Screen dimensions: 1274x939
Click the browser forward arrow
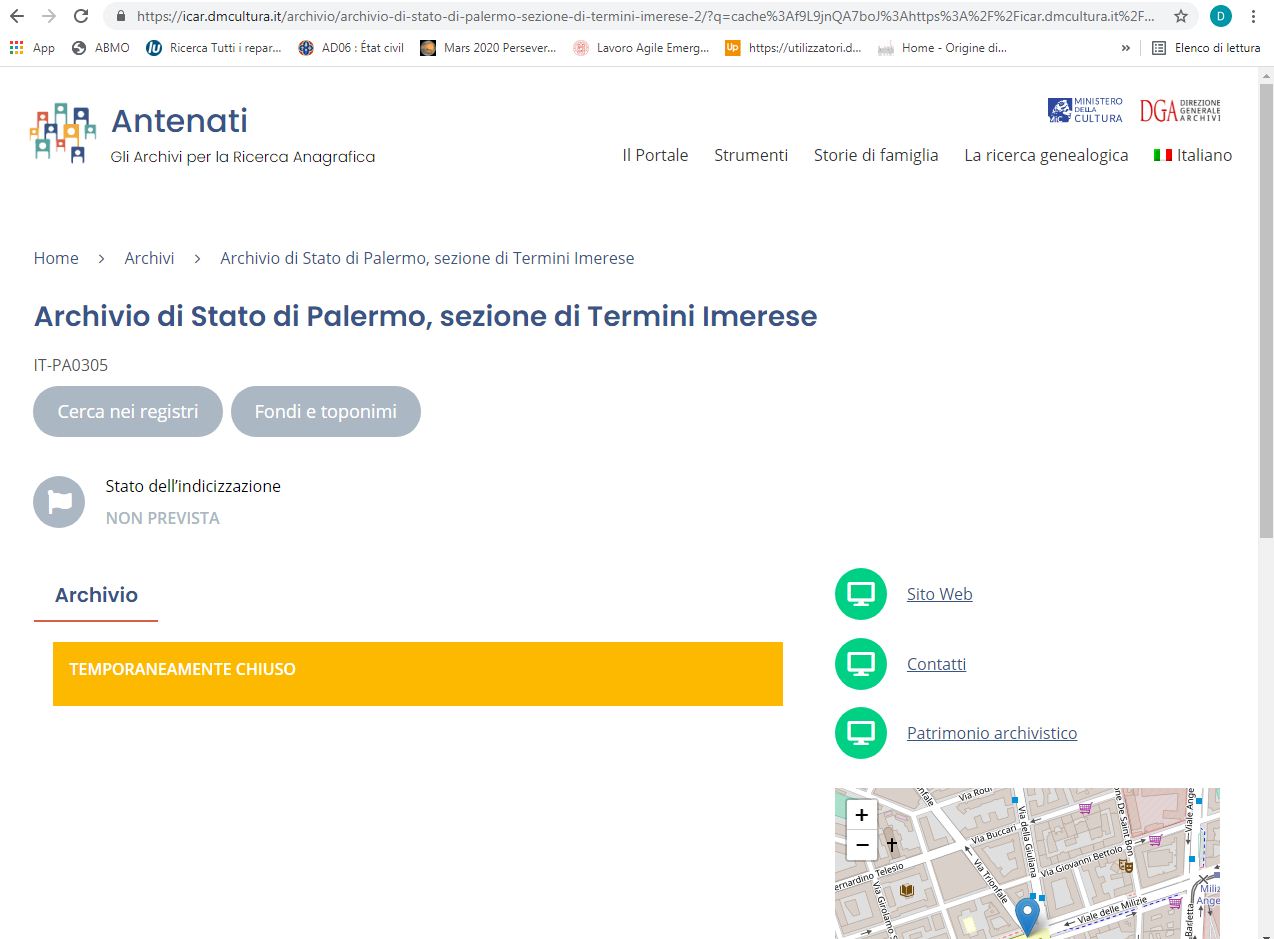(49, 16)
